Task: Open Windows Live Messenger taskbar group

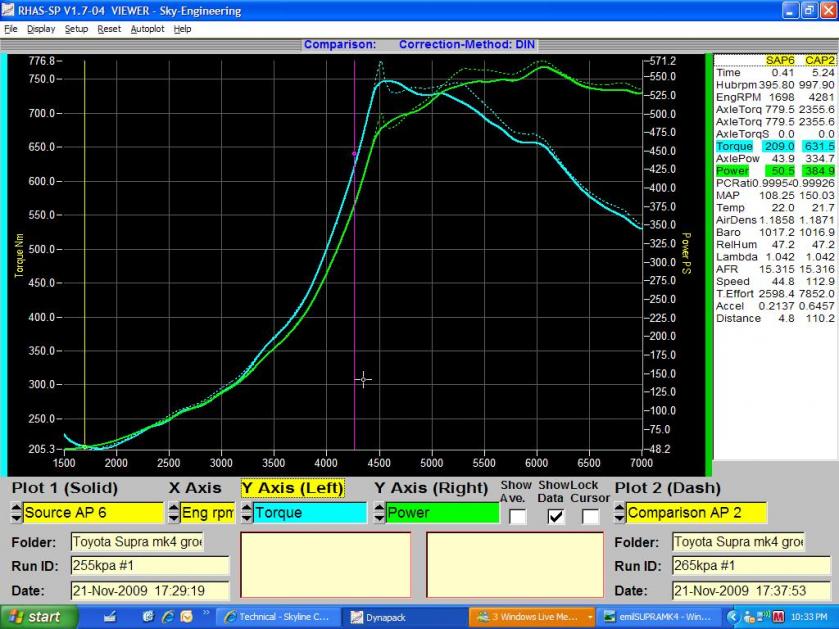Action: pos(530,617)
